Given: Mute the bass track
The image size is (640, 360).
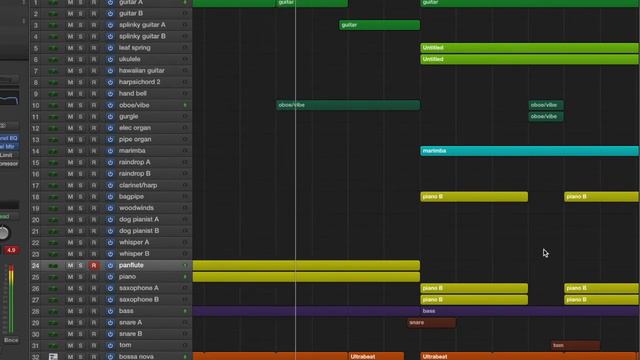Looking at the screenshot, I should click(70, 311).
